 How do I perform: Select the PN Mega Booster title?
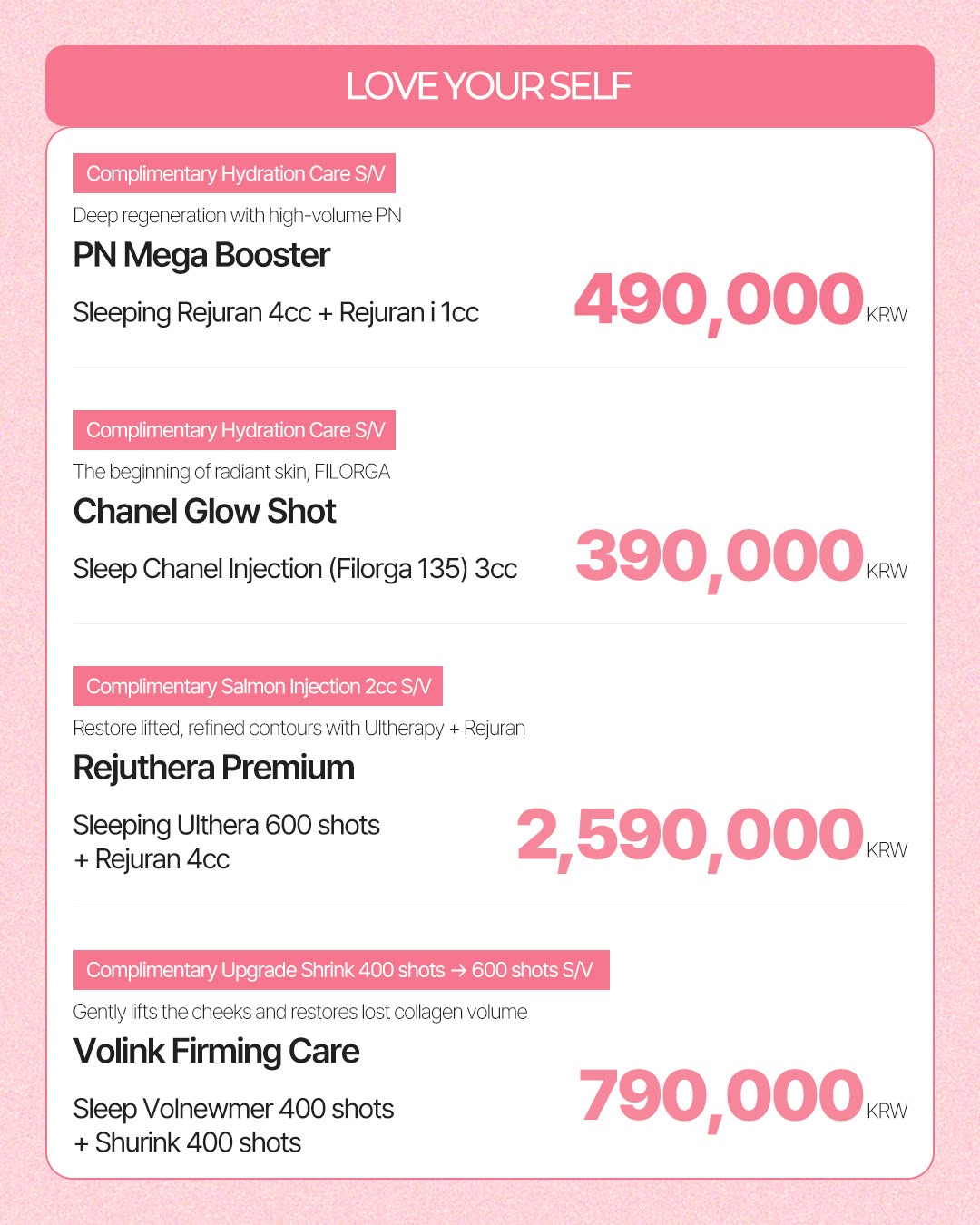pyautogui.click(x=201, y=255)
